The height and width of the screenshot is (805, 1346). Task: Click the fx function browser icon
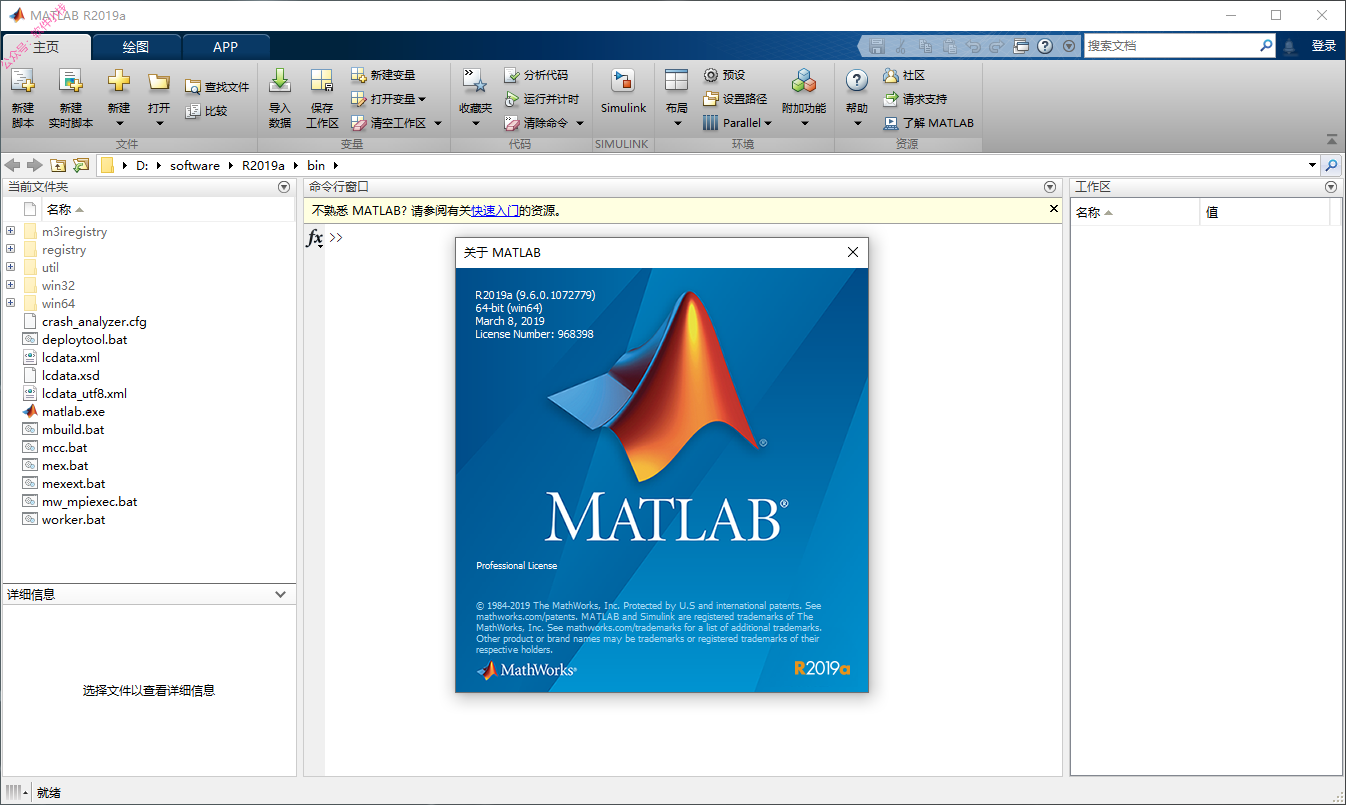[x=314, y=238]
